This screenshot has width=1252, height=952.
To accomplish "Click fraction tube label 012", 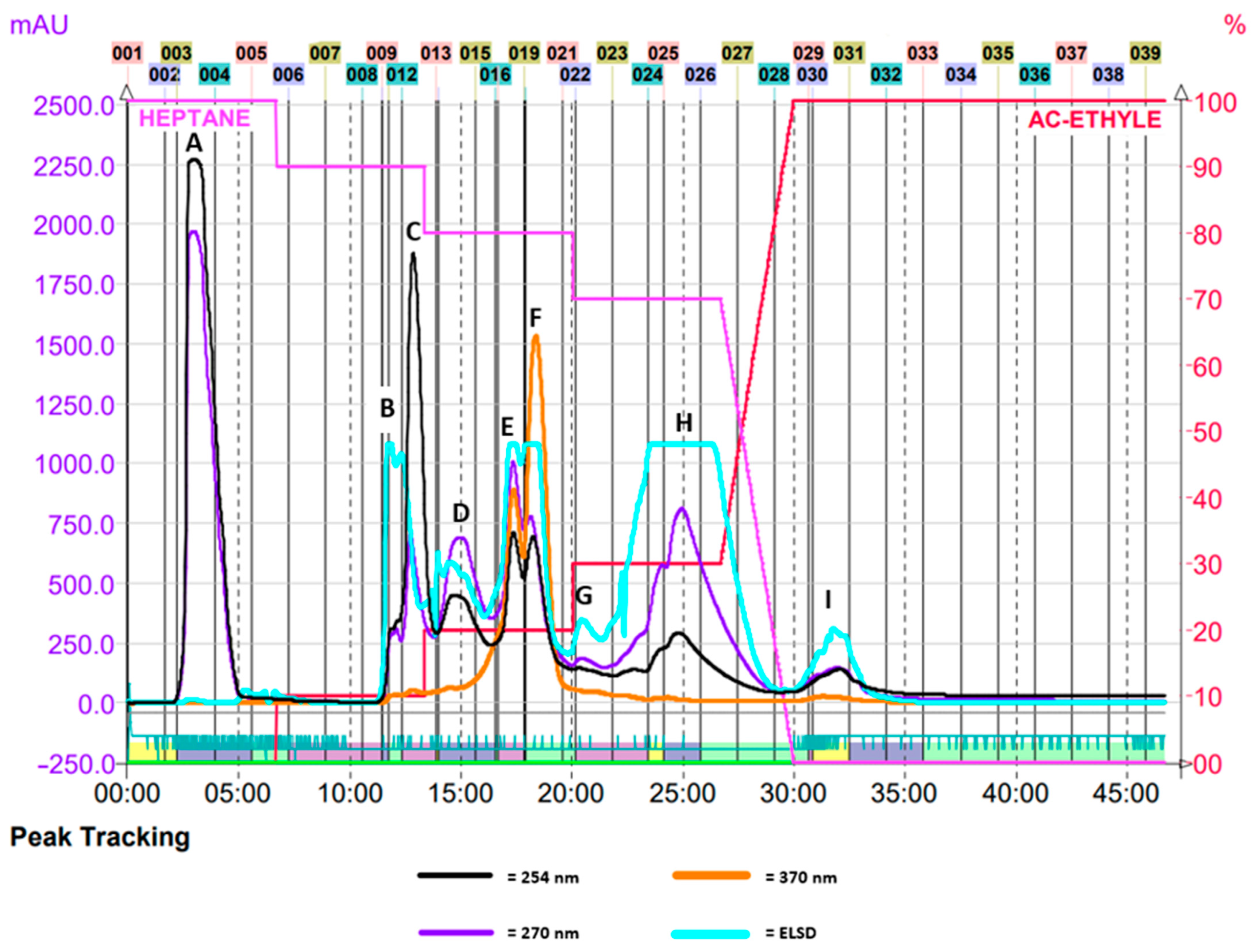I will (x=402, y=74).
